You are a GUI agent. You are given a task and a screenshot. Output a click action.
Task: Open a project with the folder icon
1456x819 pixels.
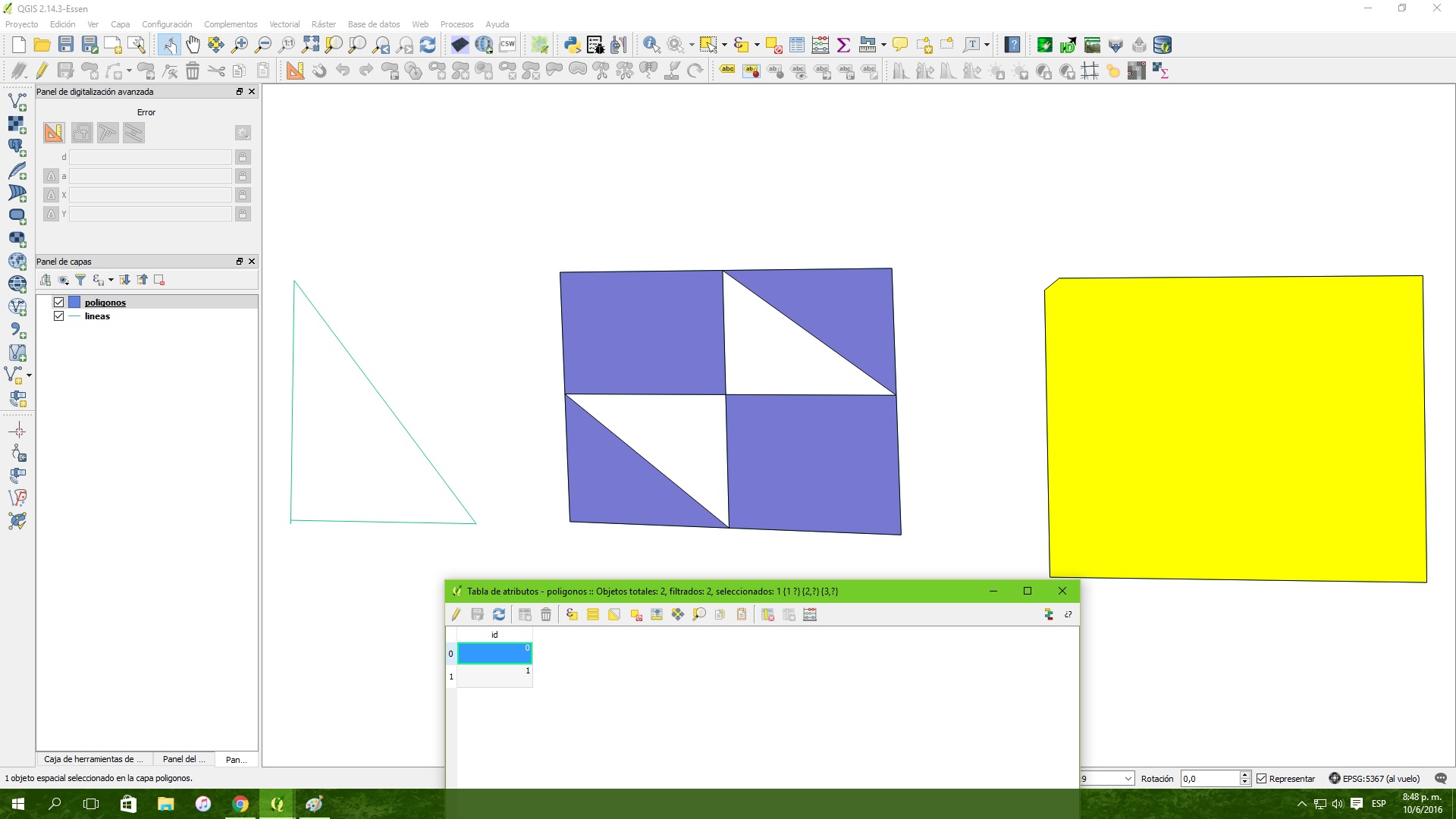point(42,45)
